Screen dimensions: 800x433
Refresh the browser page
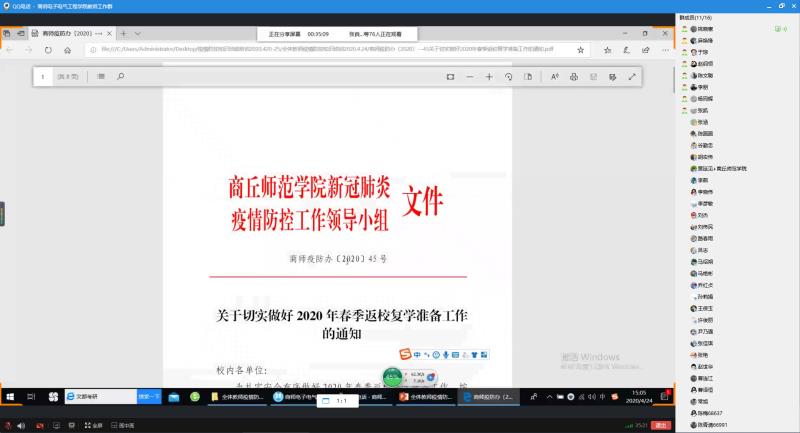pos(48,49)
